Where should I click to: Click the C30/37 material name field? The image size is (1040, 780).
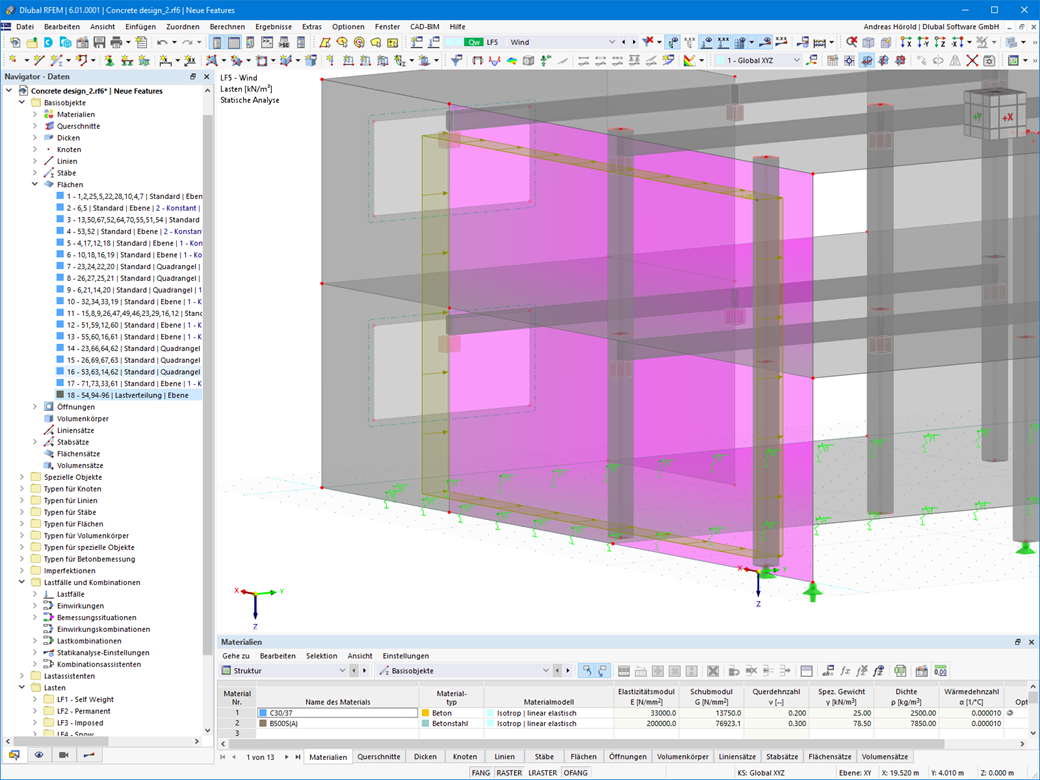click(x=337, y=713)
